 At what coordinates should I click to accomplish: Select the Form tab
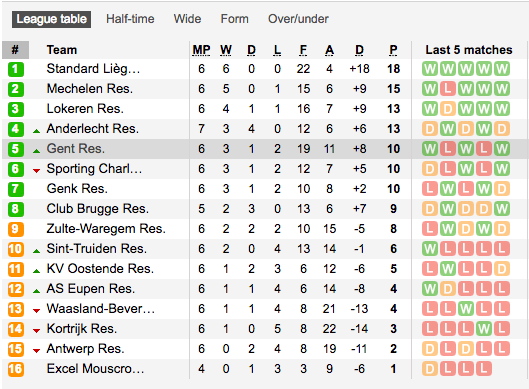coord(234,19)
